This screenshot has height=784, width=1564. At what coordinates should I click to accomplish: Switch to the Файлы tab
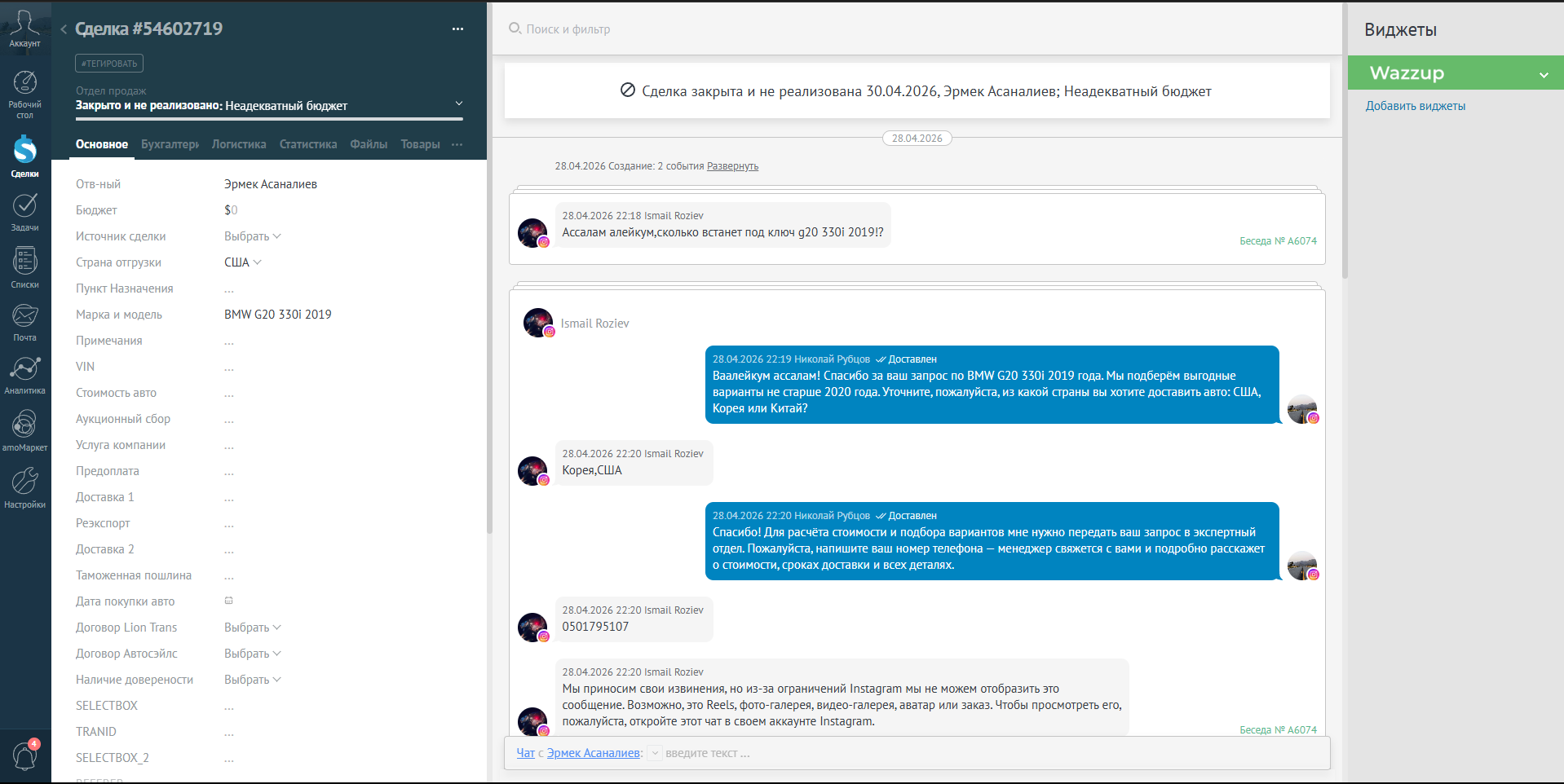coord(369,144)
